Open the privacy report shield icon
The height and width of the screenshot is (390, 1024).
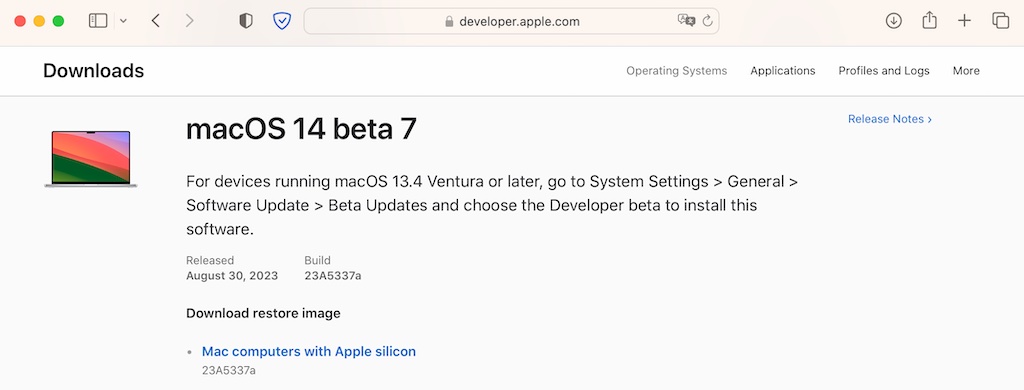[246, 21]
